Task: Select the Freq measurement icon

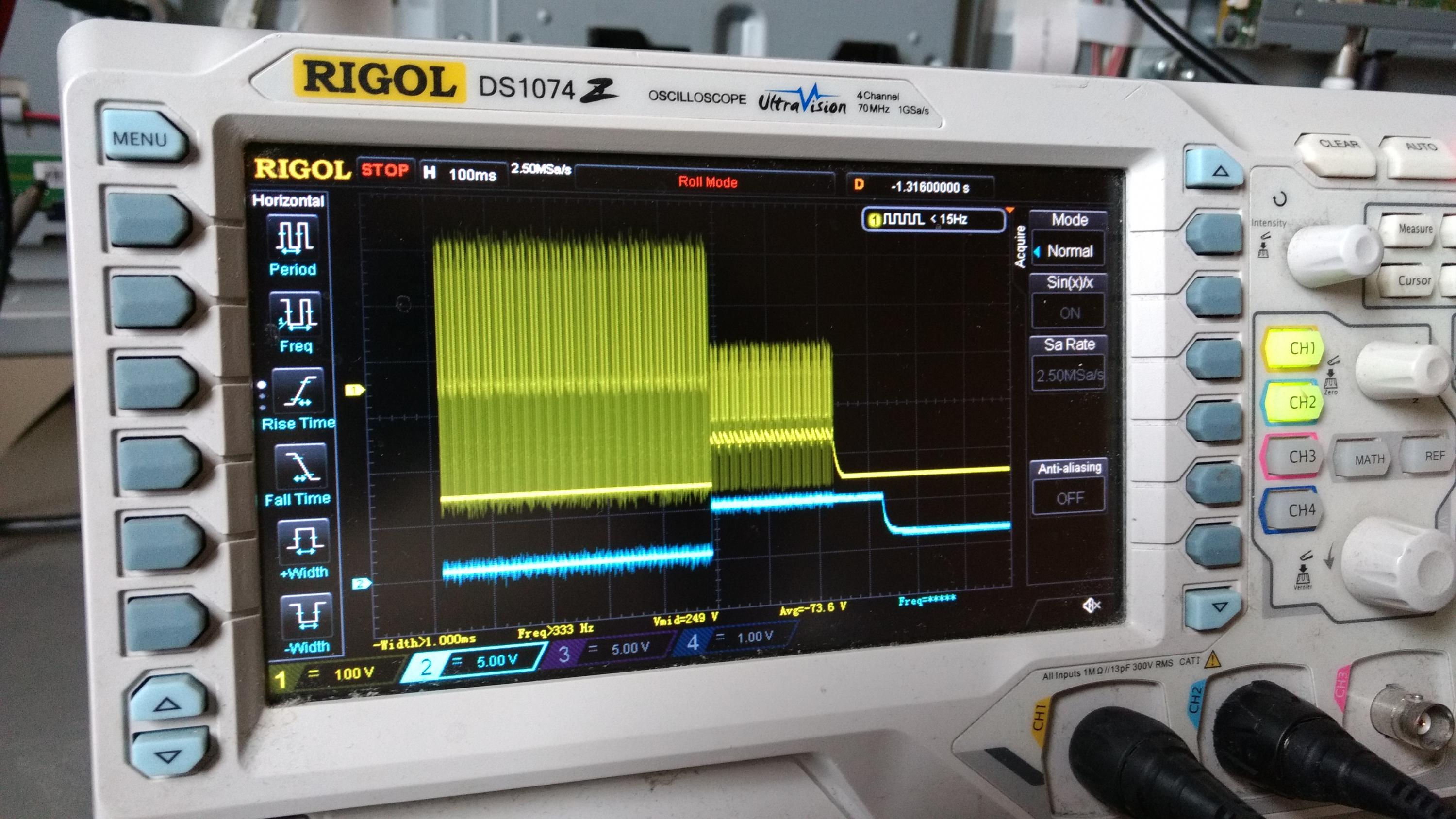Action: (x=297, y=313)
